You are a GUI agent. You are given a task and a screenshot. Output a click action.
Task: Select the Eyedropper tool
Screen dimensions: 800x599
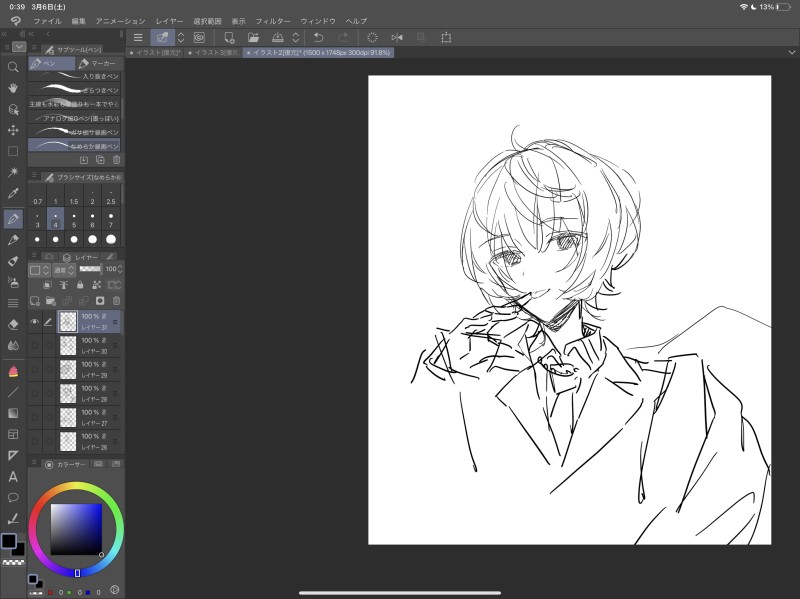13,193
